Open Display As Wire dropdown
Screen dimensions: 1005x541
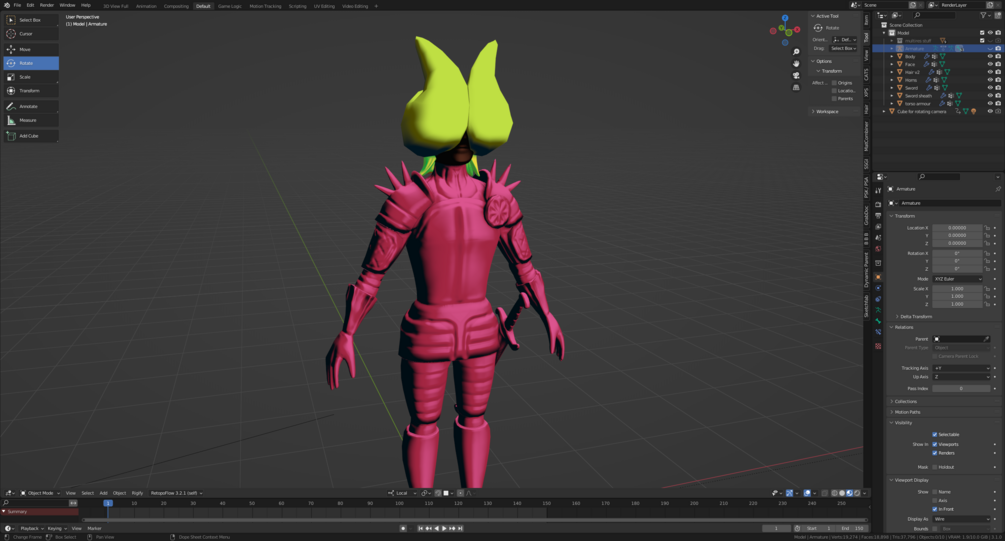[x=961, y=519]
